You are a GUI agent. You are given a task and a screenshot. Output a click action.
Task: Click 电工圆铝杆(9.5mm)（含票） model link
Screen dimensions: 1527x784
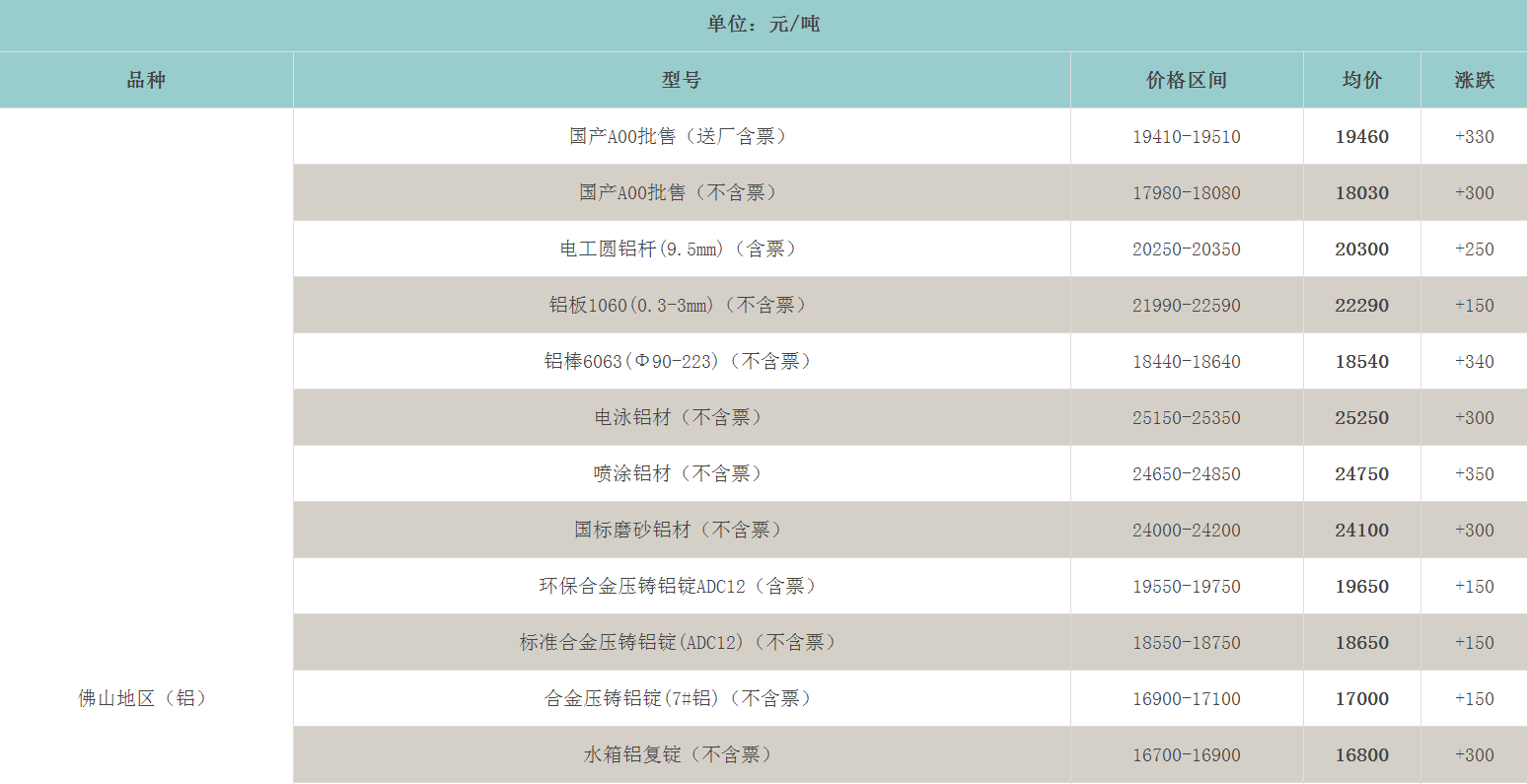pos(681,249)
